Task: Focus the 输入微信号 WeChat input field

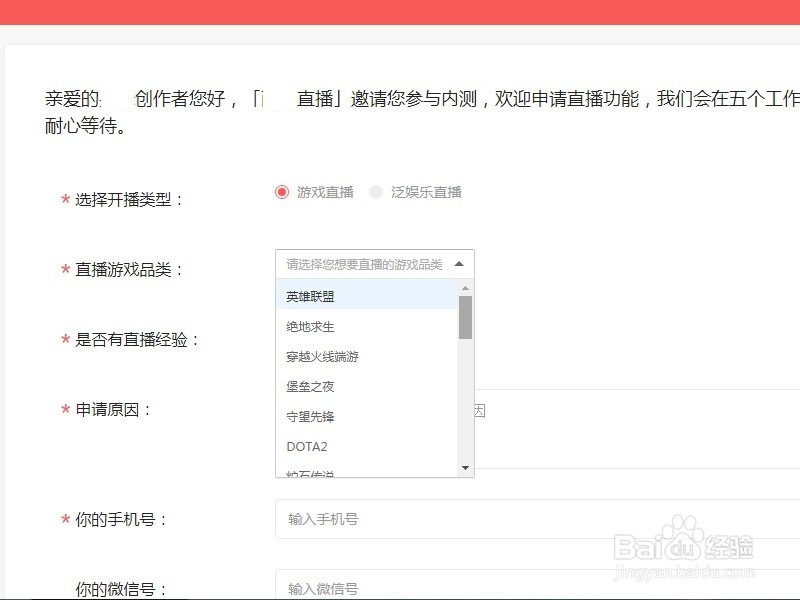Action: 537,585
